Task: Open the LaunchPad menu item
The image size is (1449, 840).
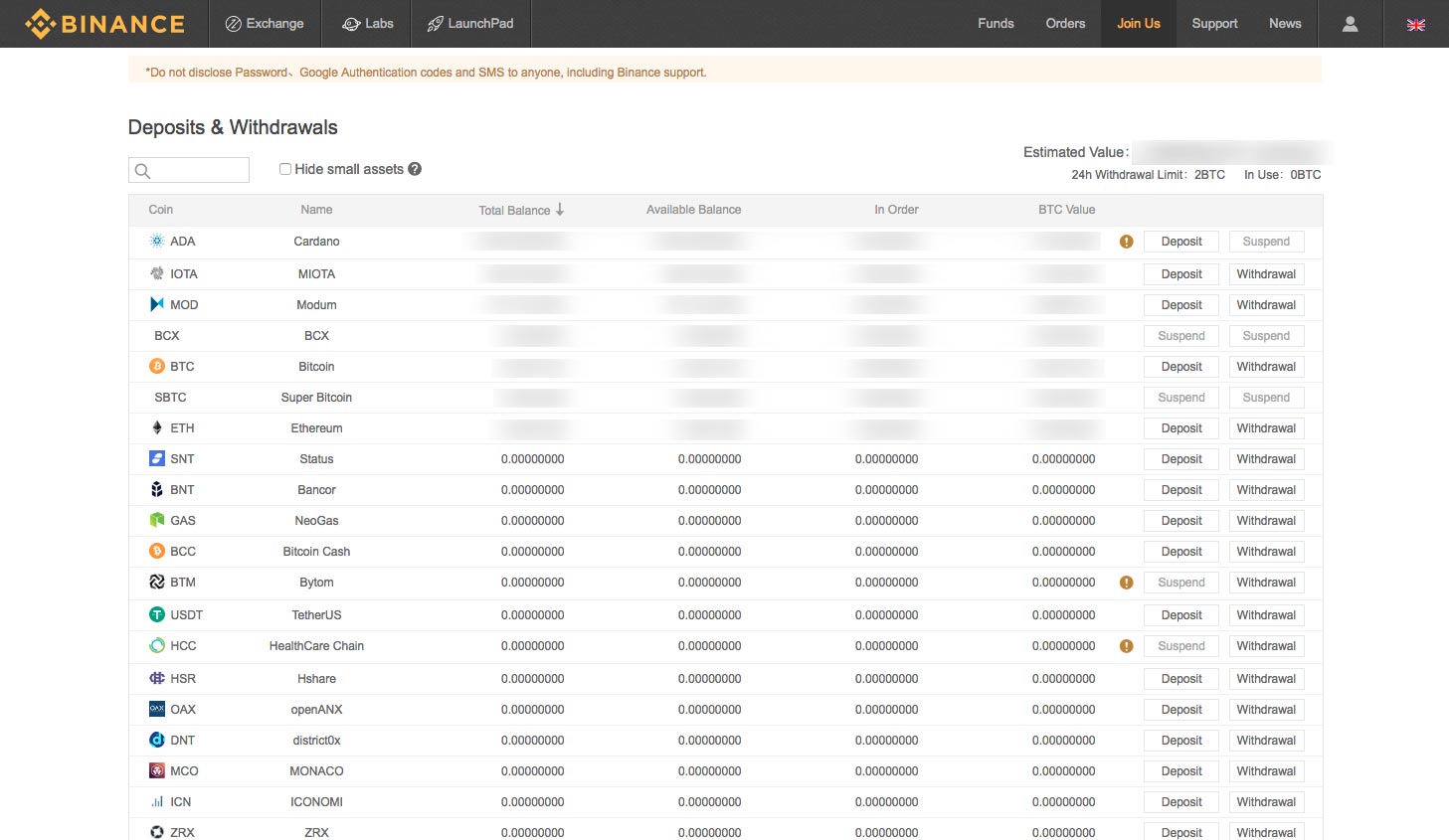Action: [x=470, y=24]
